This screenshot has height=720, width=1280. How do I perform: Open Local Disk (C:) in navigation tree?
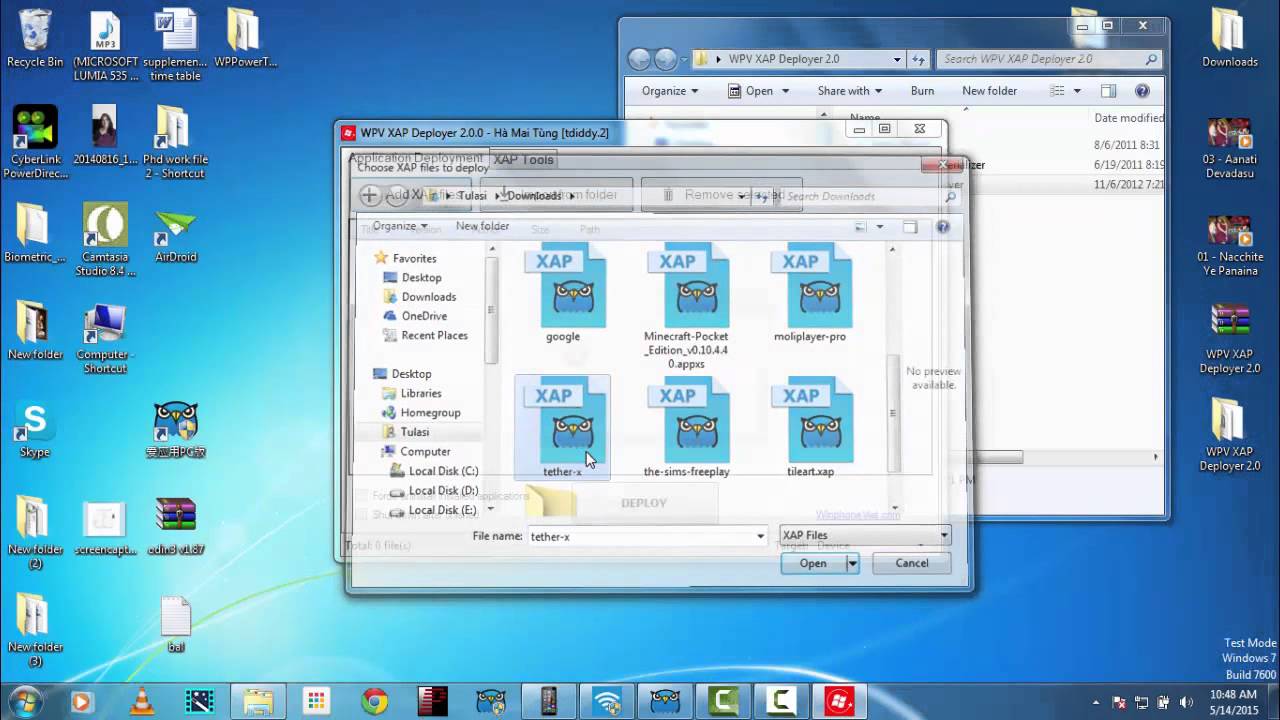(x=443, y=471)
